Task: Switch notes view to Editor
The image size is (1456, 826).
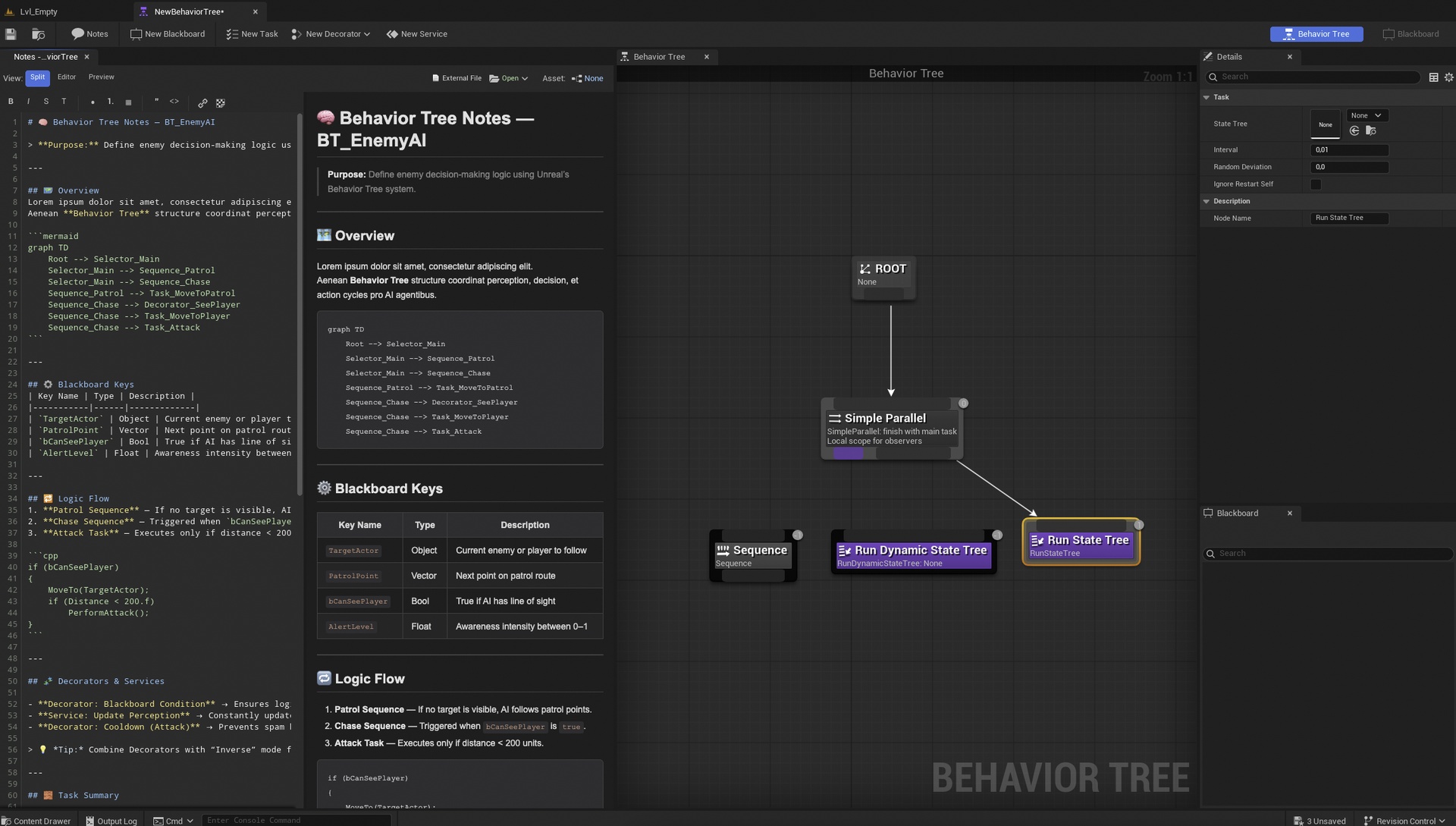Action: pos(67,77)
